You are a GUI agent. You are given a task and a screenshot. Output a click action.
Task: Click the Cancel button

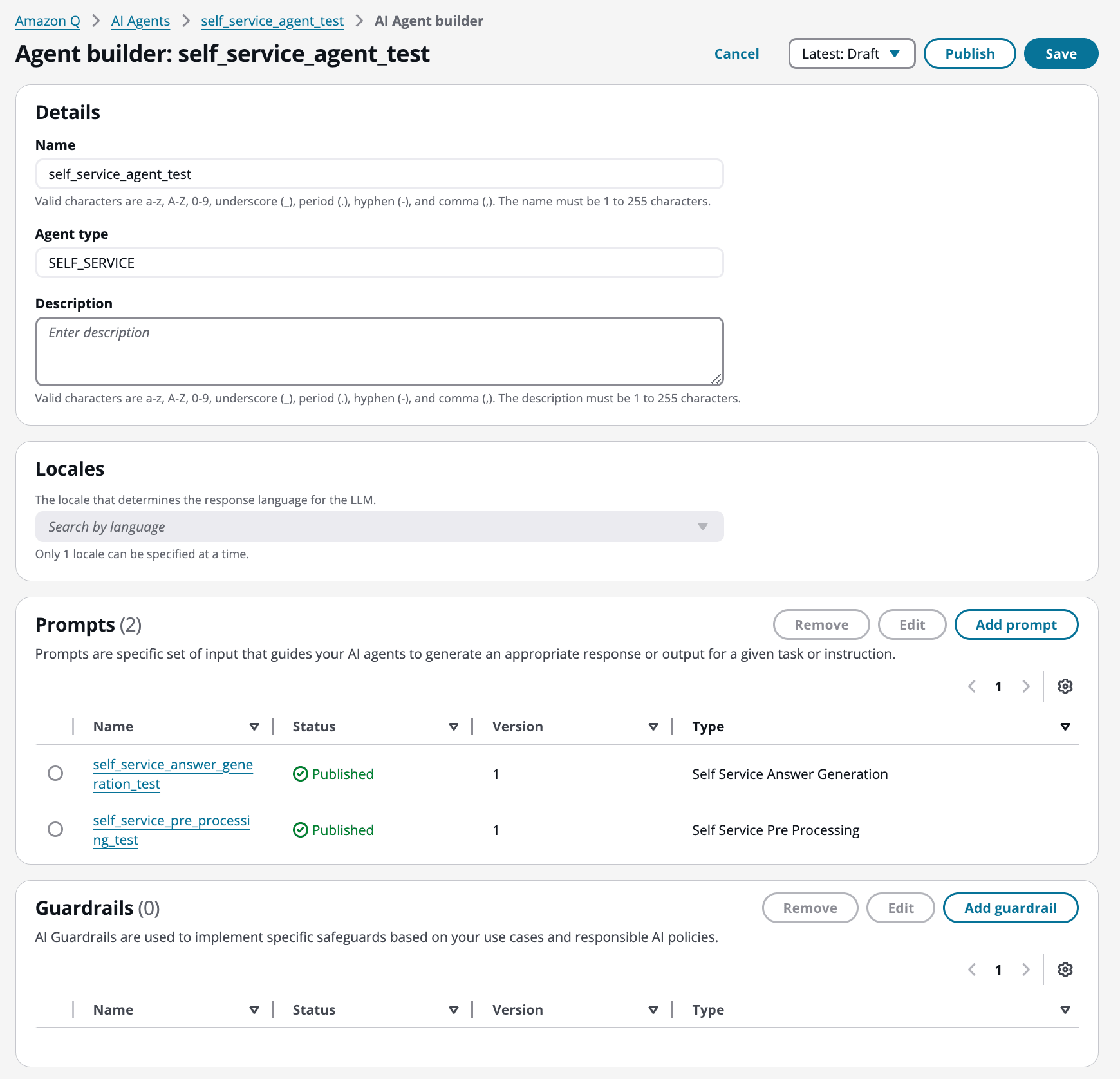736,53
